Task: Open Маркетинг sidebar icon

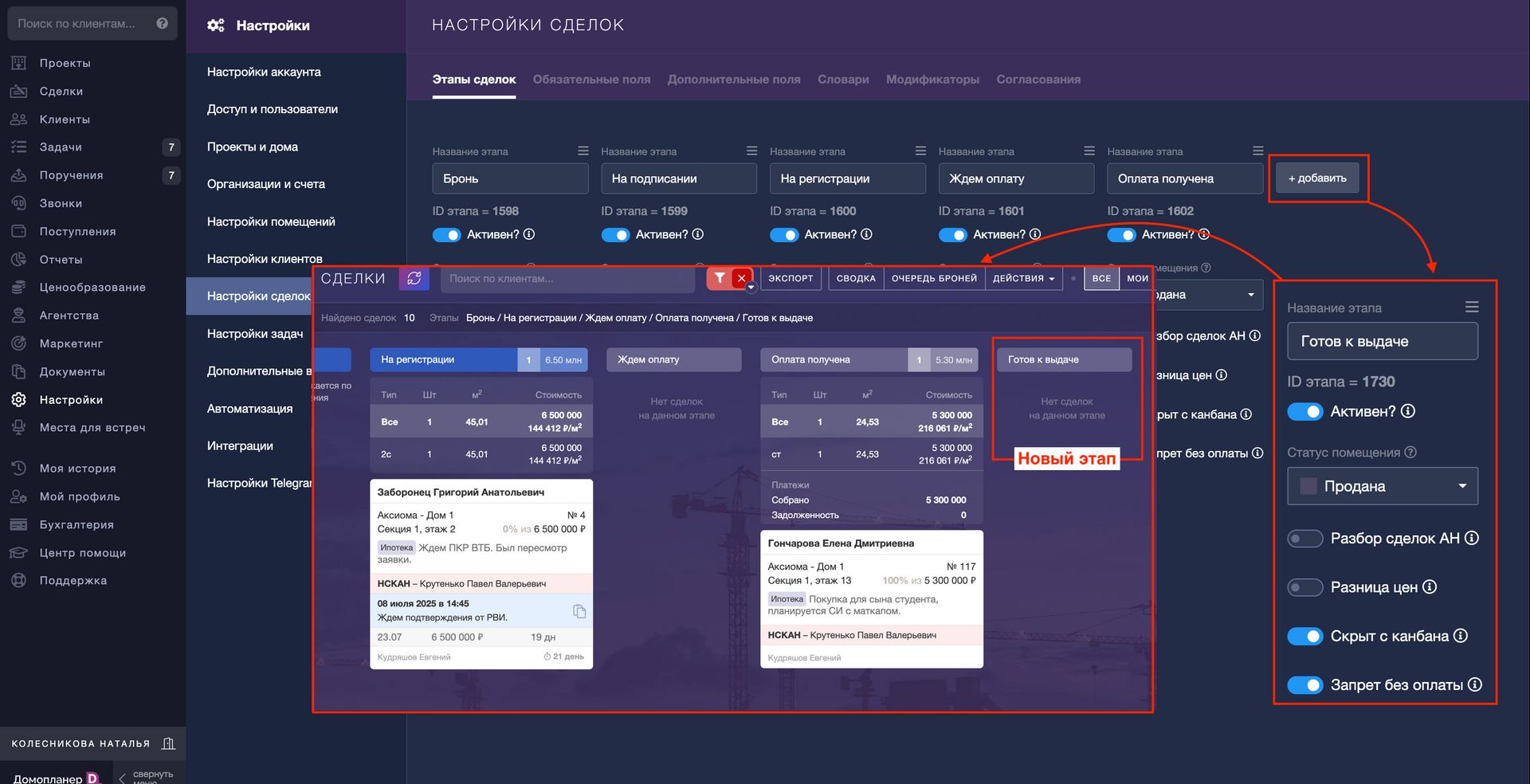Action: (19, 343)
